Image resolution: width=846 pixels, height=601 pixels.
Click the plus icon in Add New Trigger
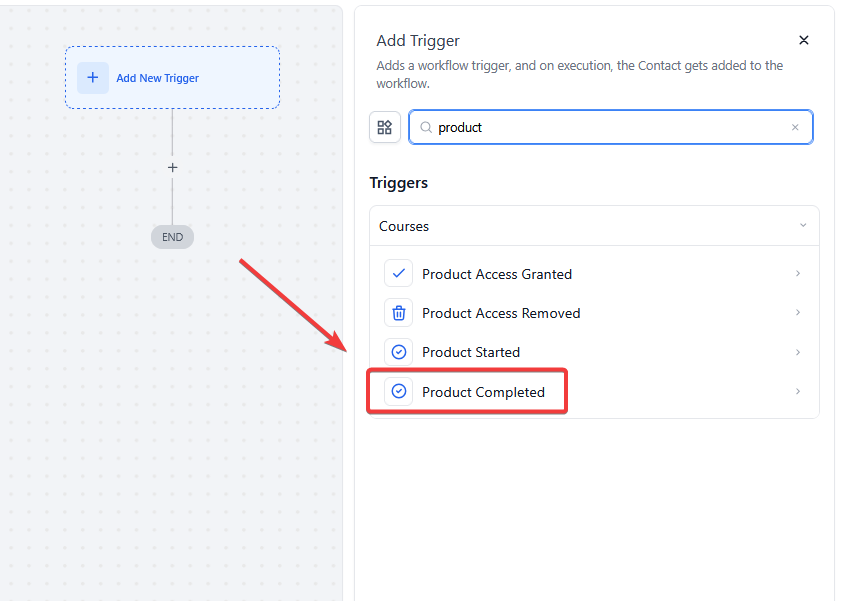(93, 78)
